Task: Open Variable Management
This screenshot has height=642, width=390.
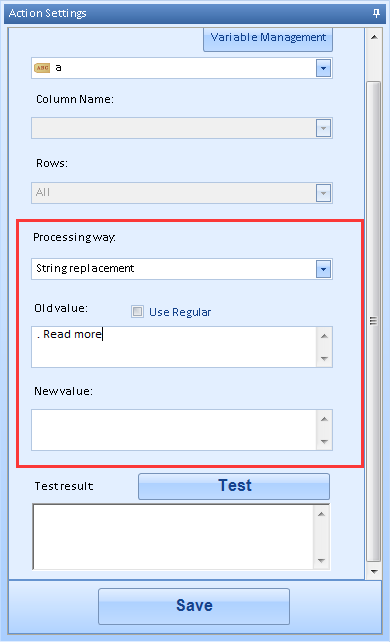Action: [268, 39]
